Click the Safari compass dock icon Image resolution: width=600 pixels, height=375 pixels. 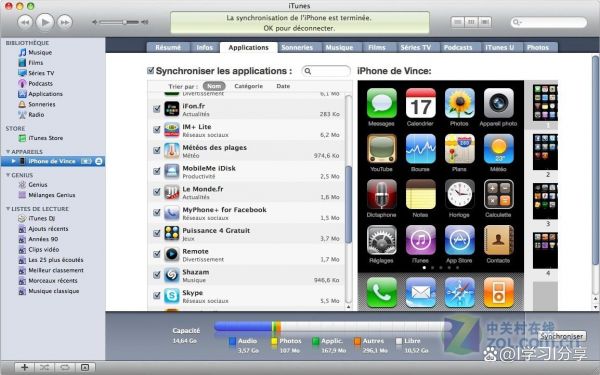point(460,293)
